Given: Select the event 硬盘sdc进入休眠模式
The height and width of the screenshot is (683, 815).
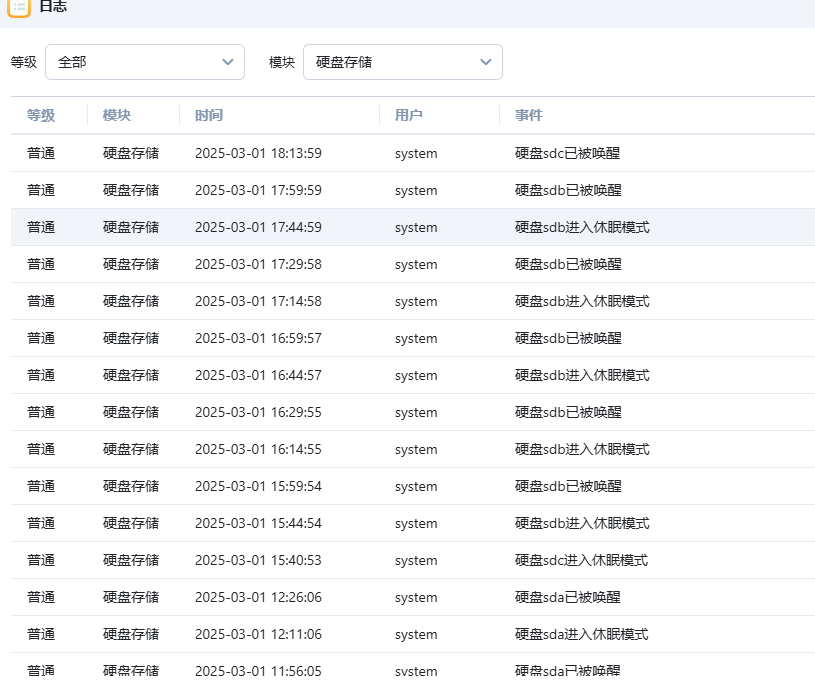Looking at the screenshot, I should [x=581, y=560].
